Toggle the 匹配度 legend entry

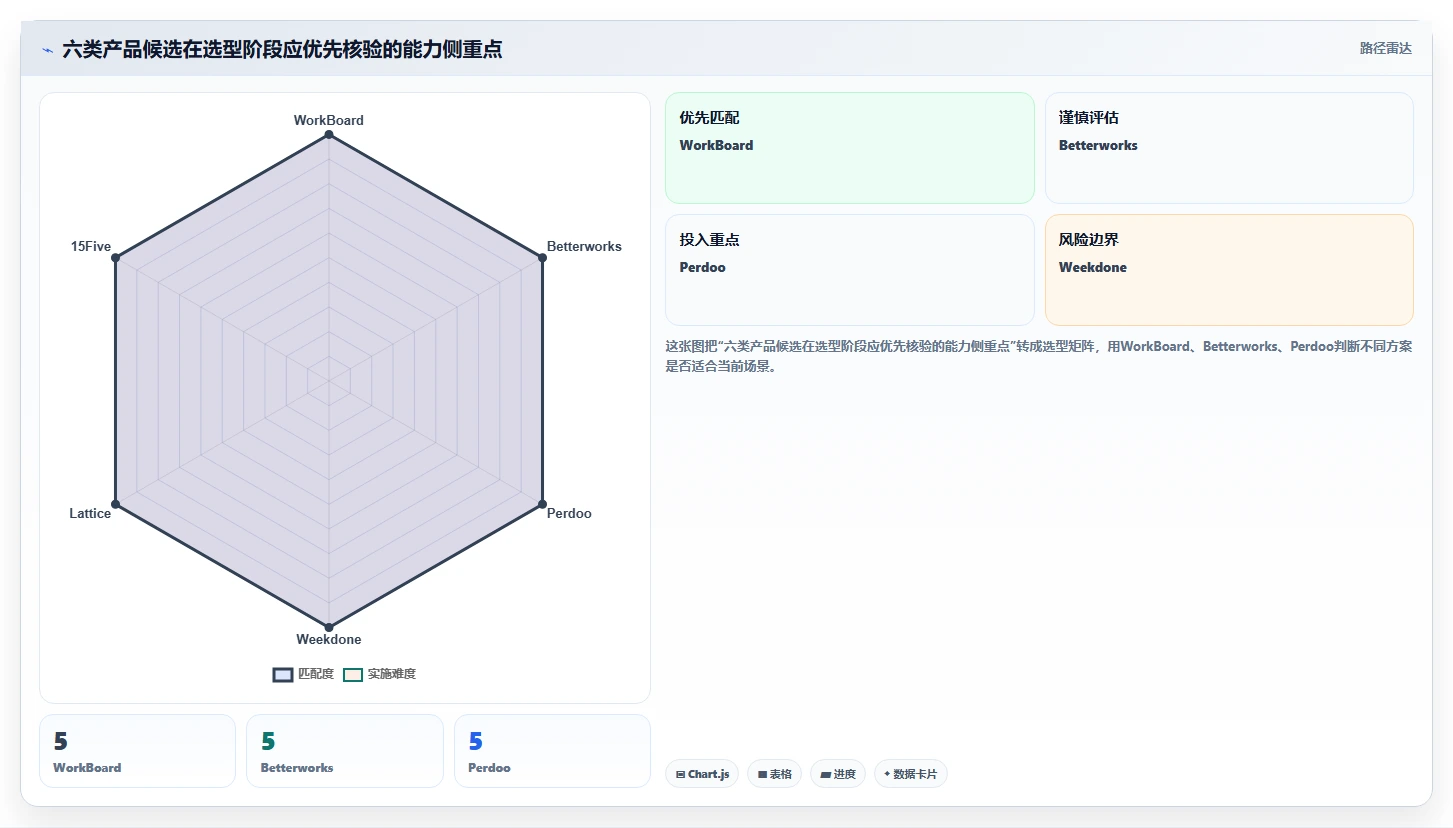(x=303, y=674)
